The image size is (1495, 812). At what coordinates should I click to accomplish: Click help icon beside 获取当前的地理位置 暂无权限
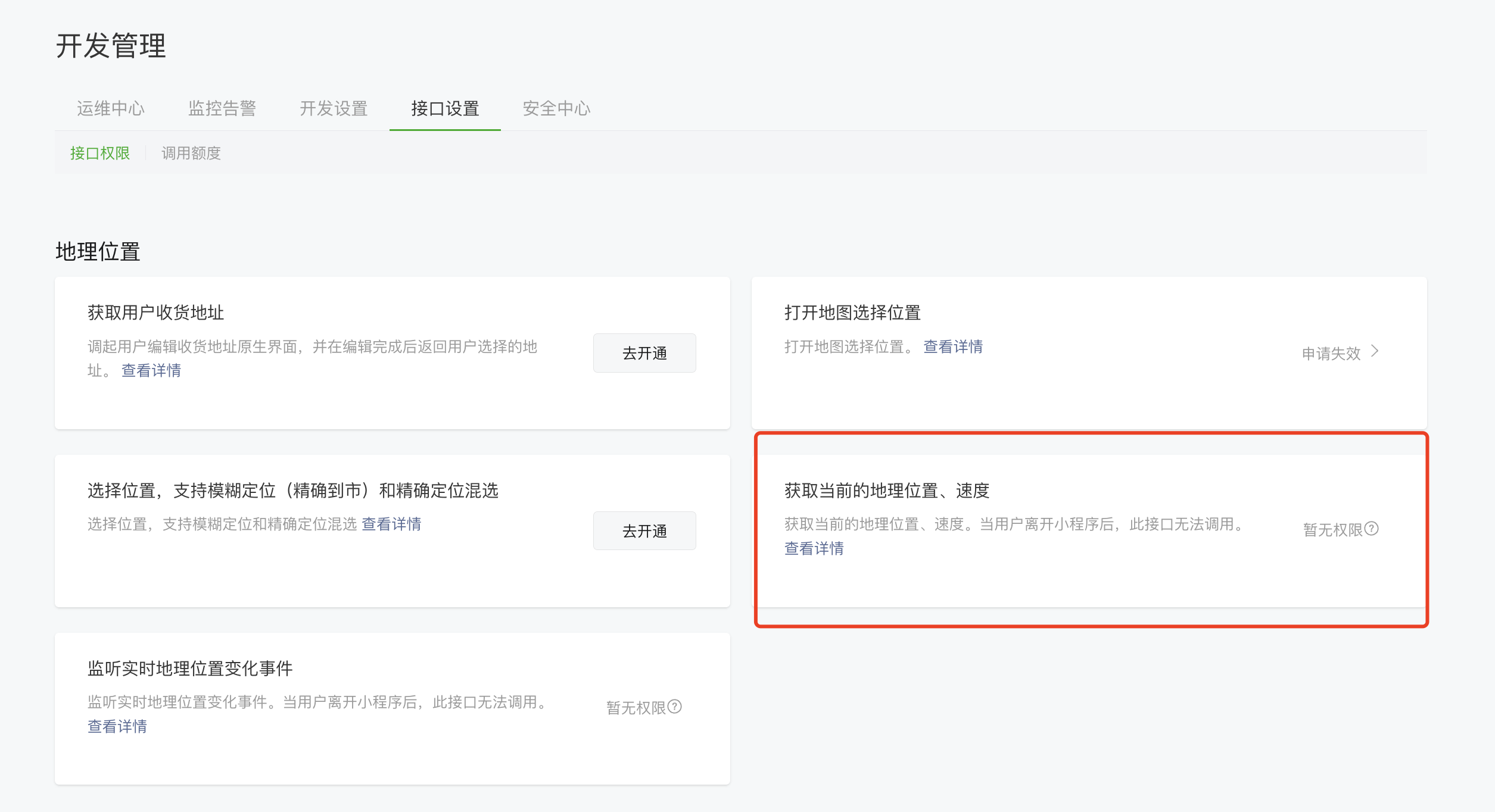click(x=1372, y=529)
